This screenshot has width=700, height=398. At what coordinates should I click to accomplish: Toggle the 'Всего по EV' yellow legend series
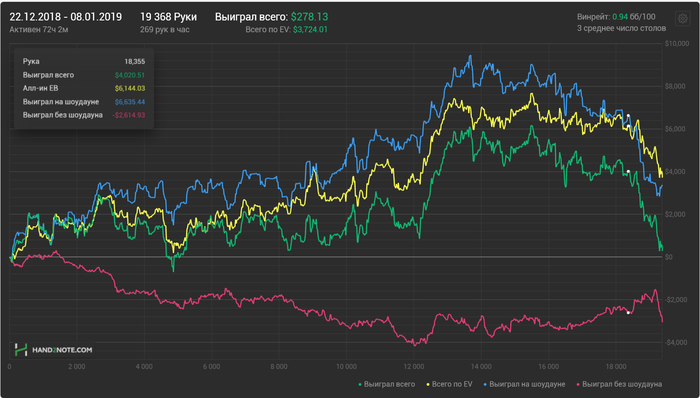point(450,384)
